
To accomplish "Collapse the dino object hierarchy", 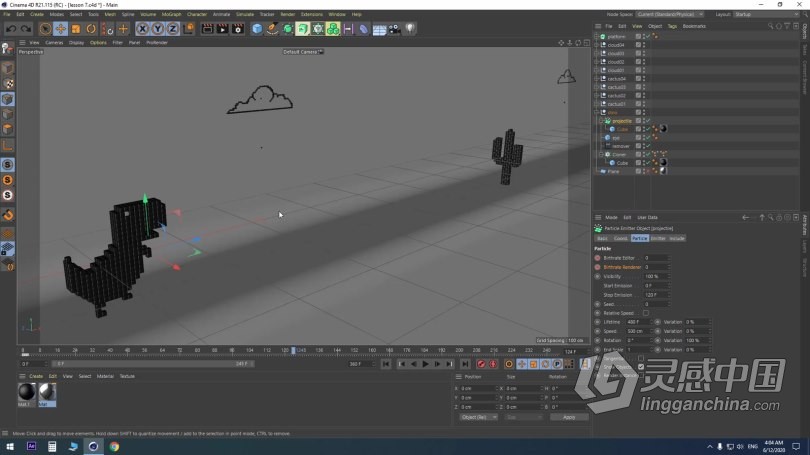I will pyautogui.click(x=597, y=113).
